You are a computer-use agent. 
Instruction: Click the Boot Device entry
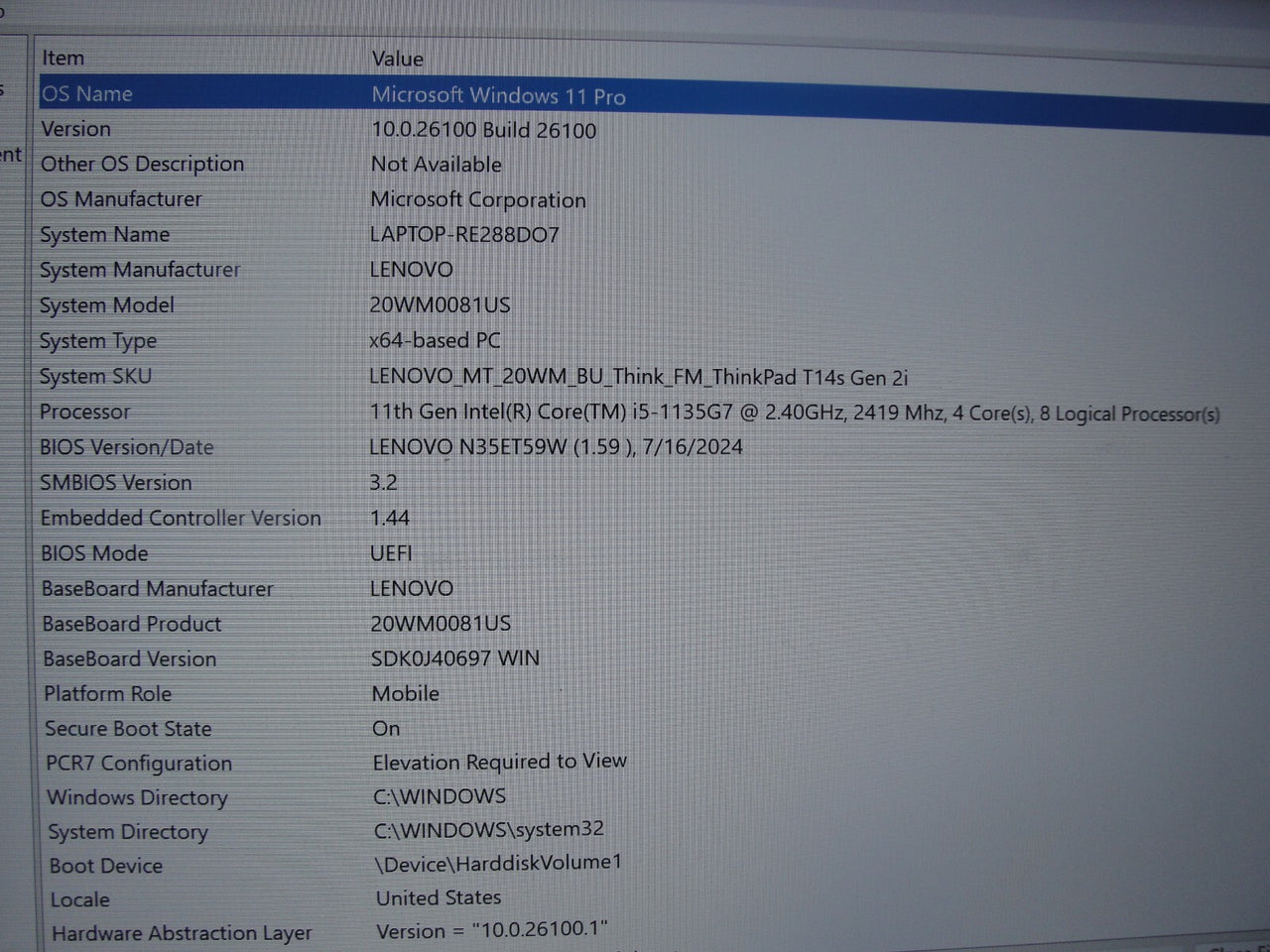106,866
